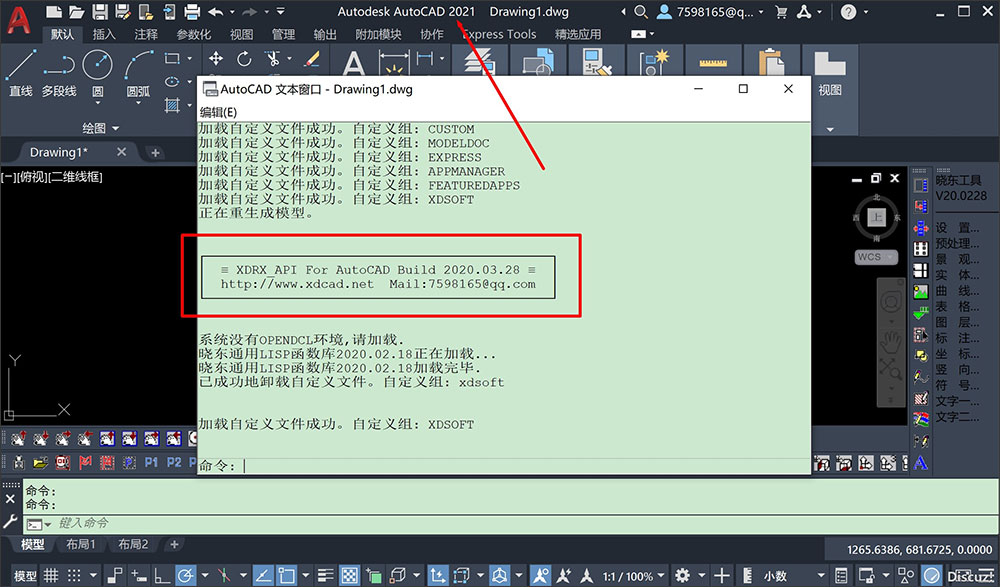Click the search magnifier in the title bar
1000x587 pixels.
(x=640, y=12)
